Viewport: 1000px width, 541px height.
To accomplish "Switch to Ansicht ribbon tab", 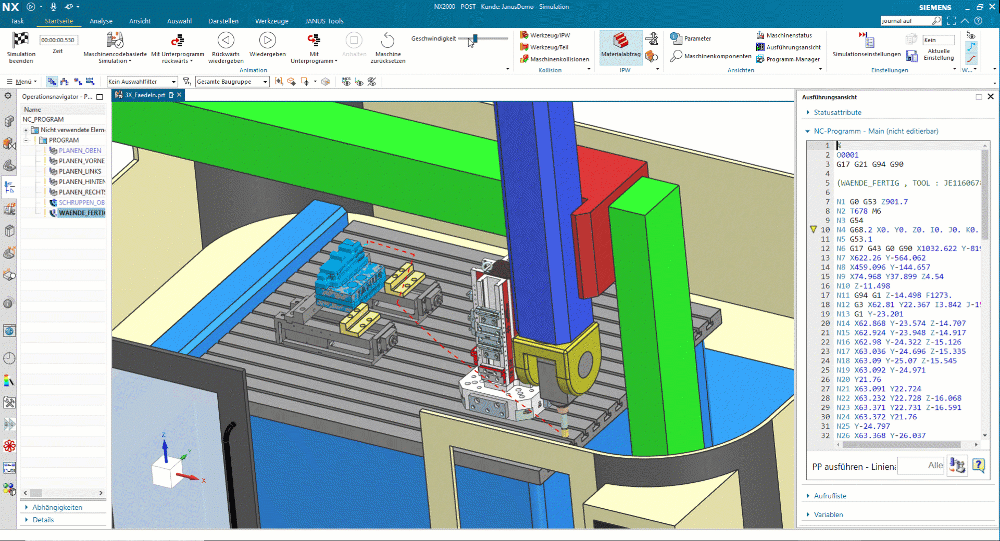I will click(140, 21).
